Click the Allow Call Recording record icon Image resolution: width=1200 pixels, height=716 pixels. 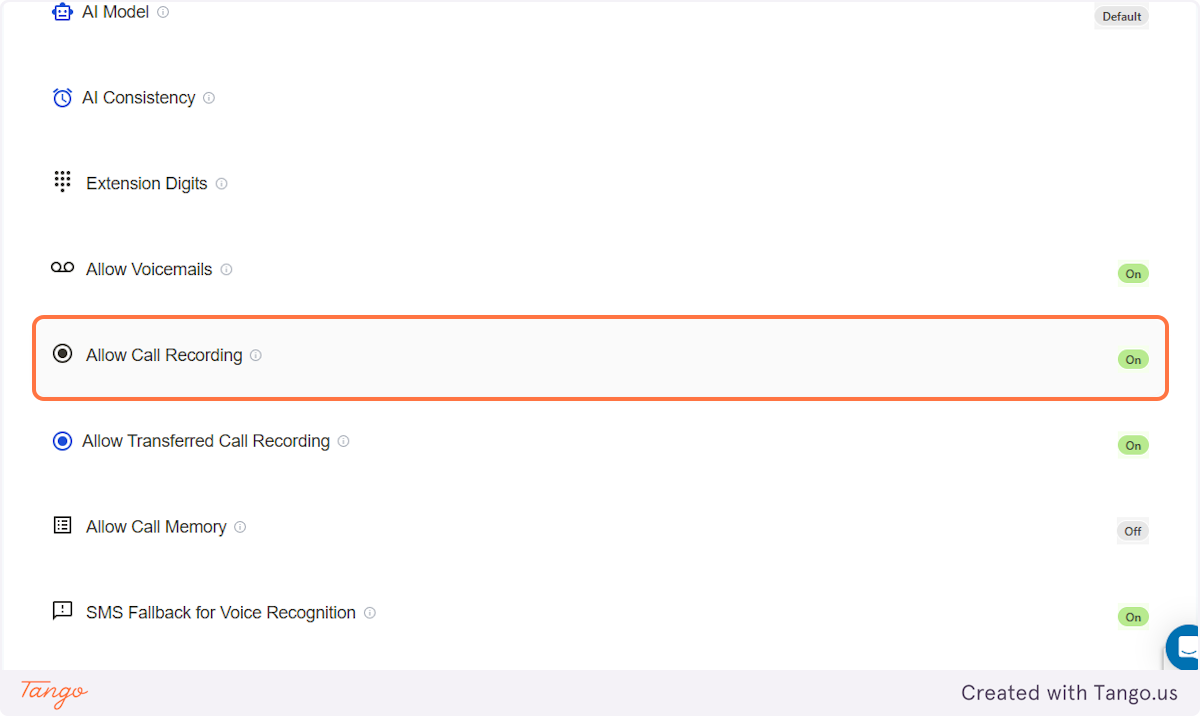62,354
